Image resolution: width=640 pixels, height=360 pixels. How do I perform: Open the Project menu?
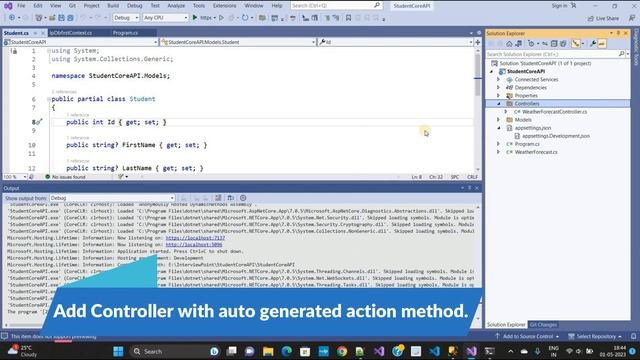click(91, 5)
